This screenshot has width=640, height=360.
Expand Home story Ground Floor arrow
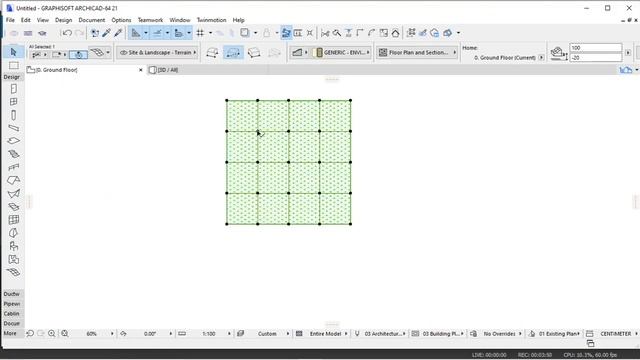tap(541, 58)
